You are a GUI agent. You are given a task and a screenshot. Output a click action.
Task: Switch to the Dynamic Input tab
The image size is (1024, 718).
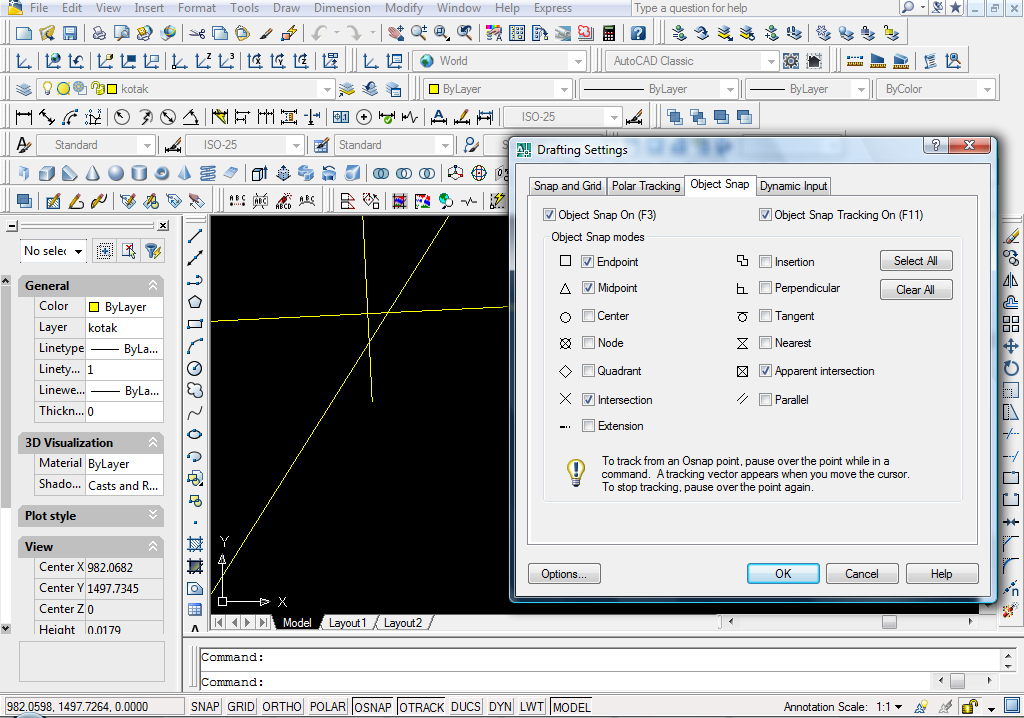(793, 186)
